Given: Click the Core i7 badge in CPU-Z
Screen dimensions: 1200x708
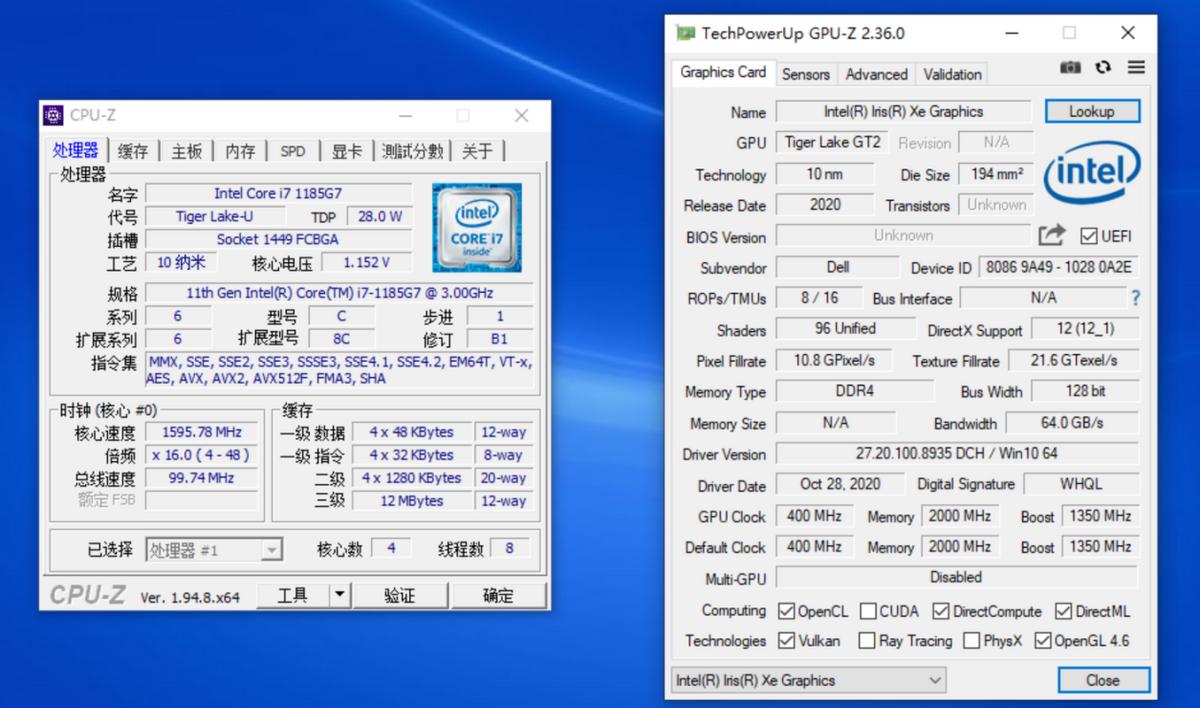Looking at the screenshot, I should 478,226.
